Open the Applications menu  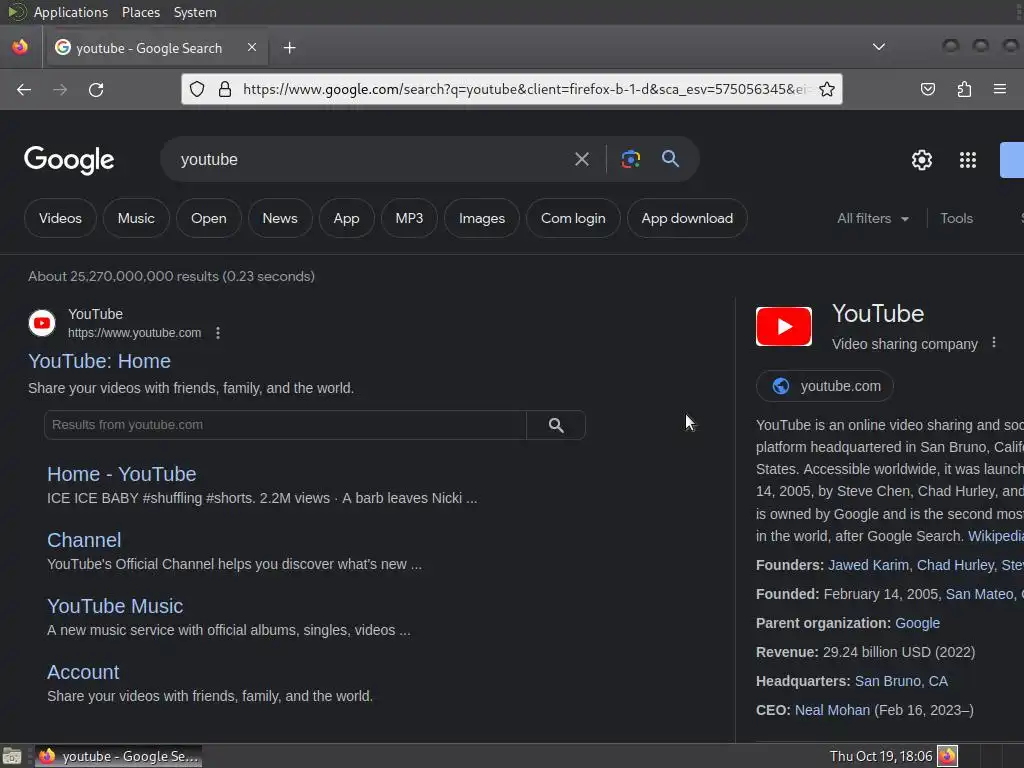71,12
